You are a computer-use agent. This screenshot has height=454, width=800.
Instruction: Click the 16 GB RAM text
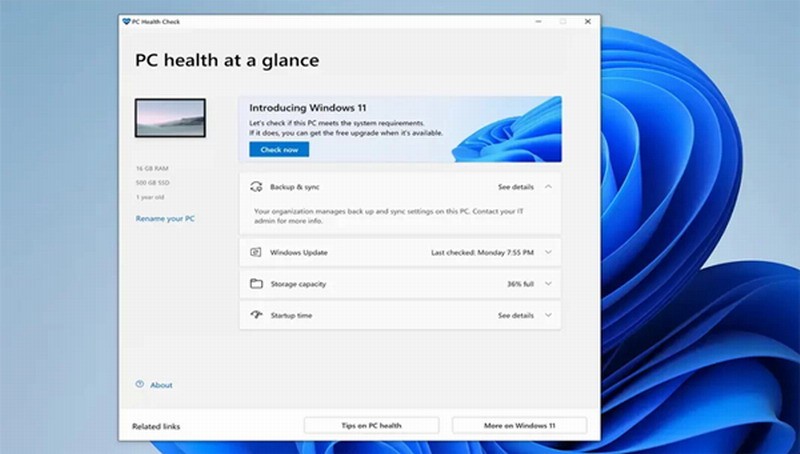(x=152, y=168)
